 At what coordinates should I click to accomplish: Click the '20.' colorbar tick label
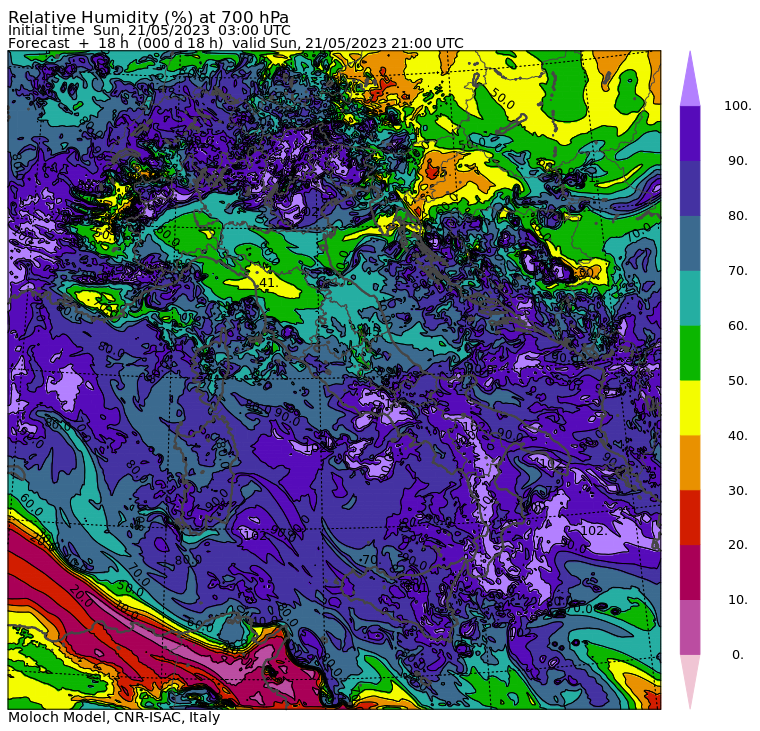click(x=737, y=545)
